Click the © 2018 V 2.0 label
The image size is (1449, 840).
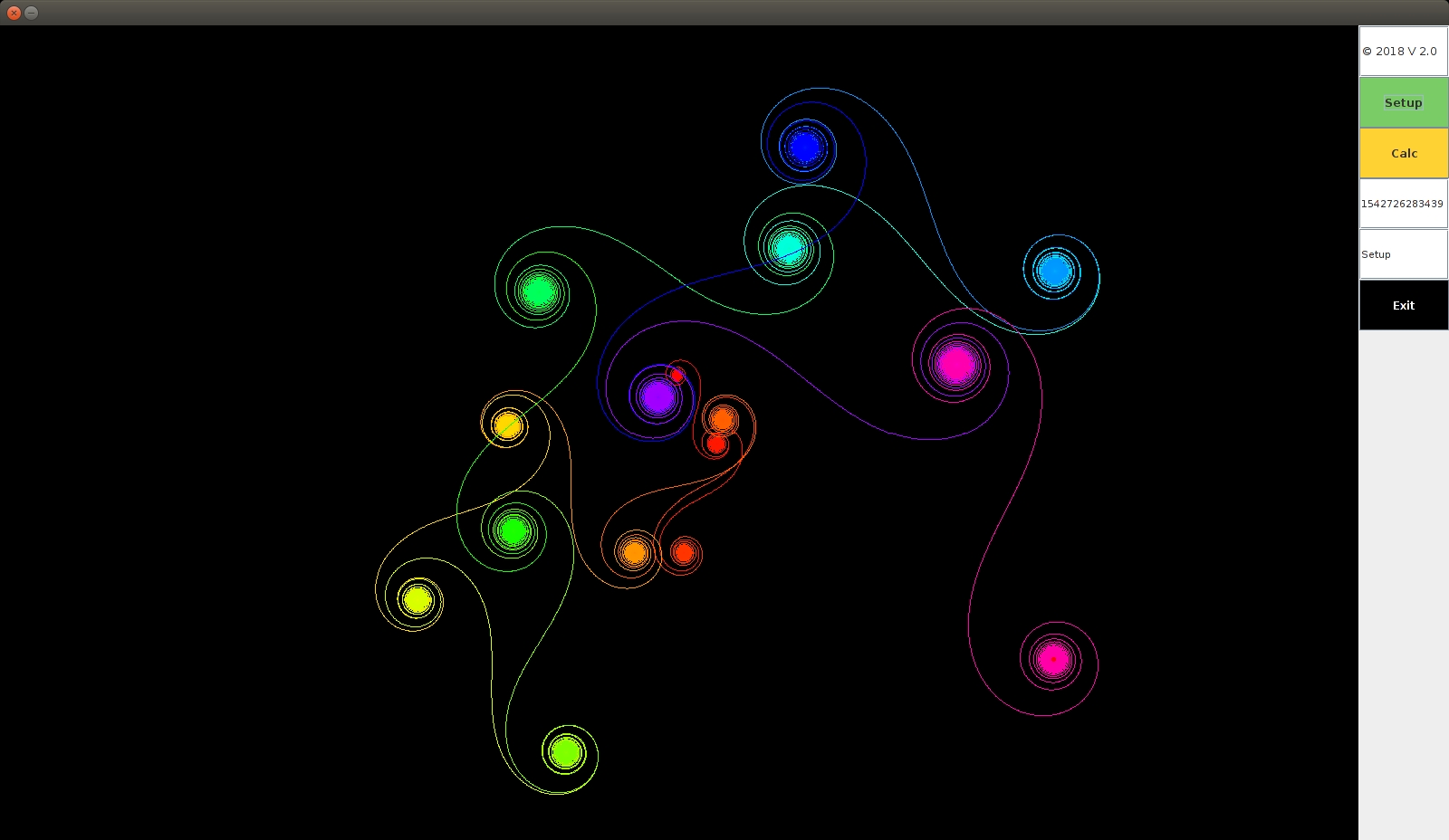pos(1403,52)
